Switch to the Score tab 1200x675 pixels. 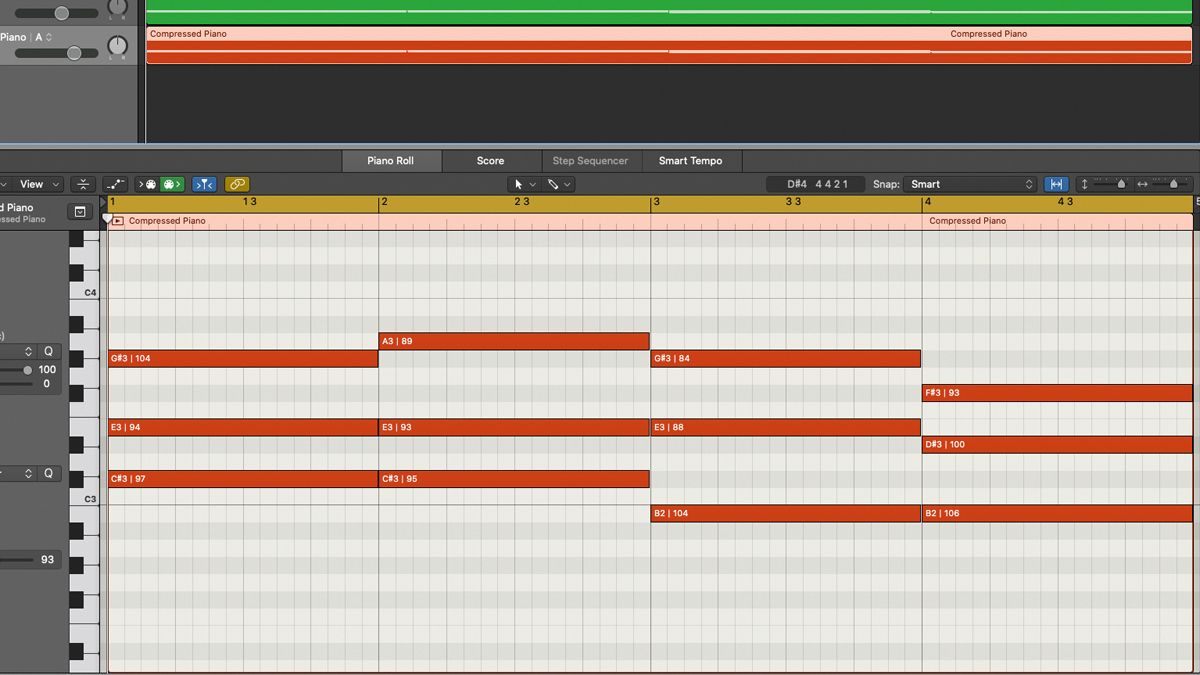[490, 160]
